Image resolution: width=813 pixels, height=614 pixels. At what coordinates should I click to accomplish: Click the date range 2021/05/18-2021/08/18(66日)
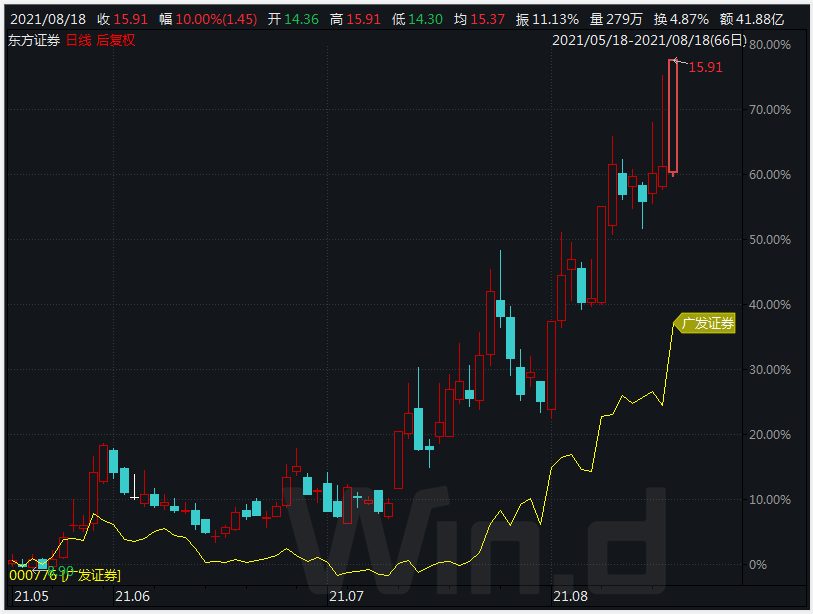(x=649, y=40)
